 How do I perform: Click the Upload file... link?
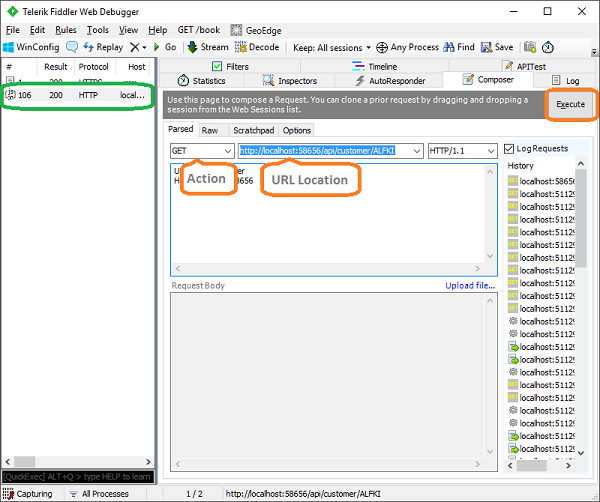pyautogui.click(x=470, y=285)
